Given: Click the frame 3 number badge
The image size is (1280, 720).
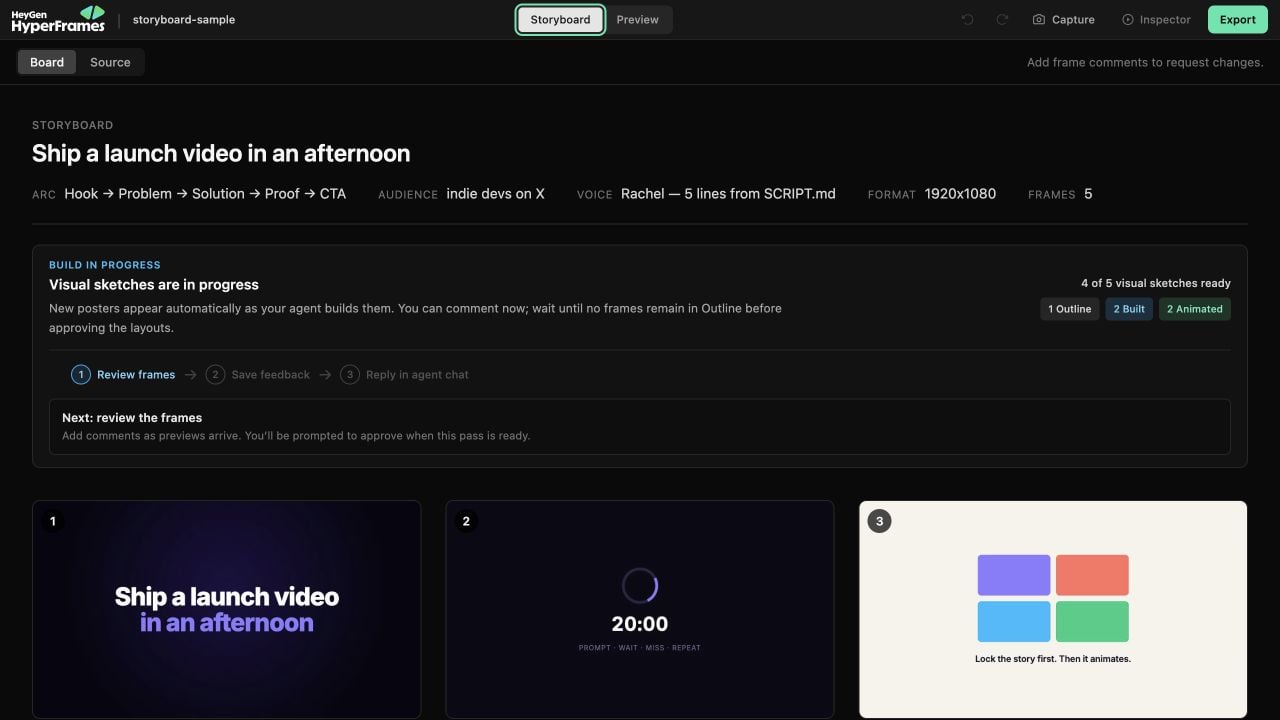Looking at the screenshot, I should pyautogui.click(x=879, y=521).
